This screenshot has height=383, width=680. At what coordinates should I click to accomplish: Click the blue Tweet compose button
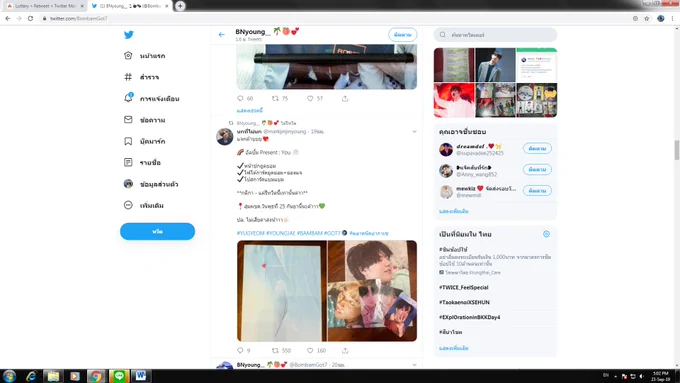[157, 231]
